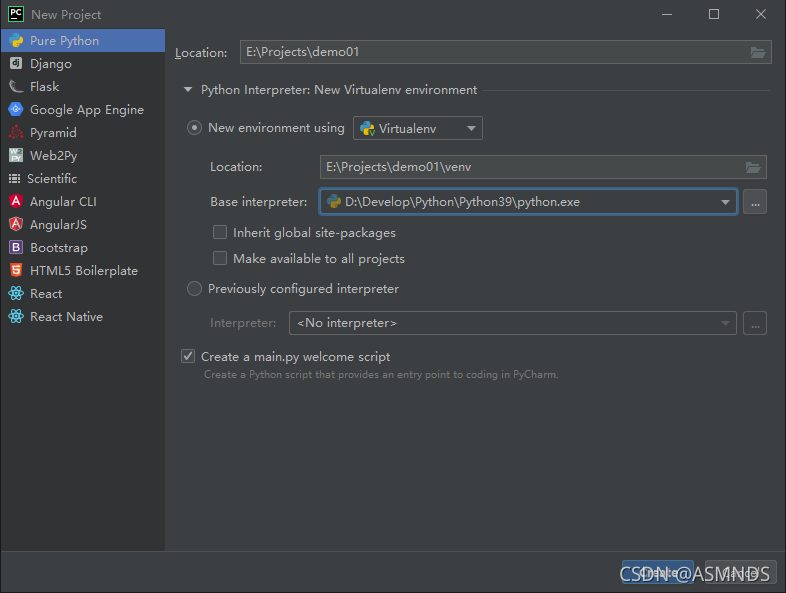Viewport: 786px width, 593px height.
Task: Click the Bootstrap icon
Action: pos(16,247)
